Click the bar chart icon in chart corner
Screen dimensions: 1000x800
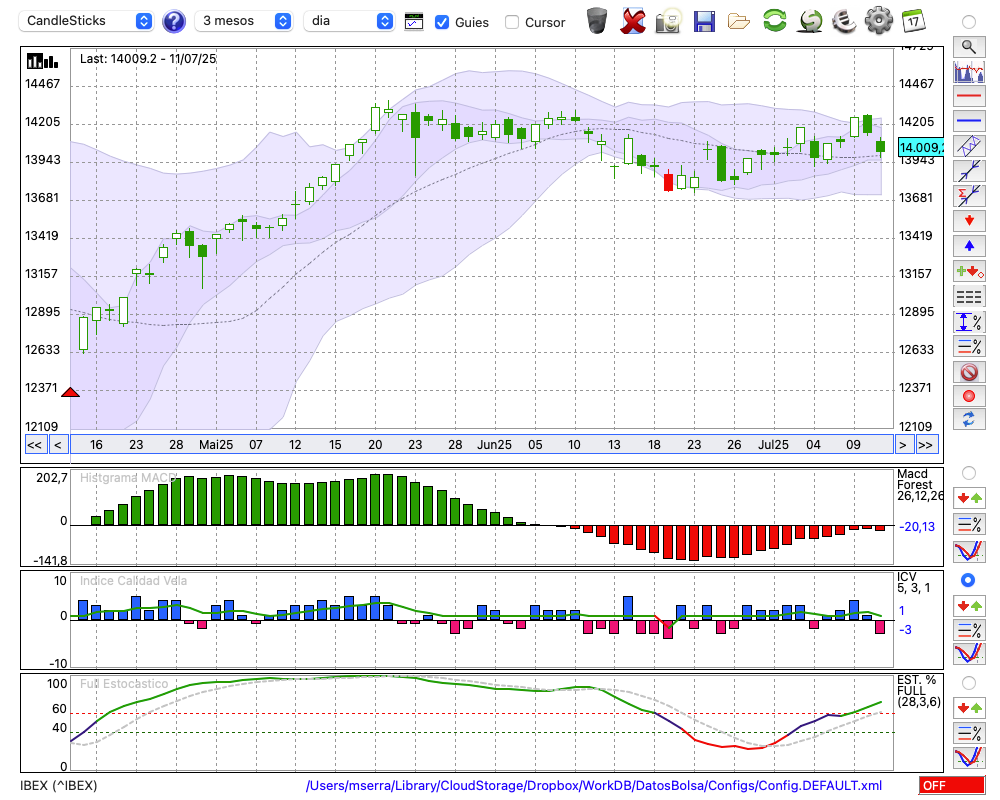[x=42, y=61]
